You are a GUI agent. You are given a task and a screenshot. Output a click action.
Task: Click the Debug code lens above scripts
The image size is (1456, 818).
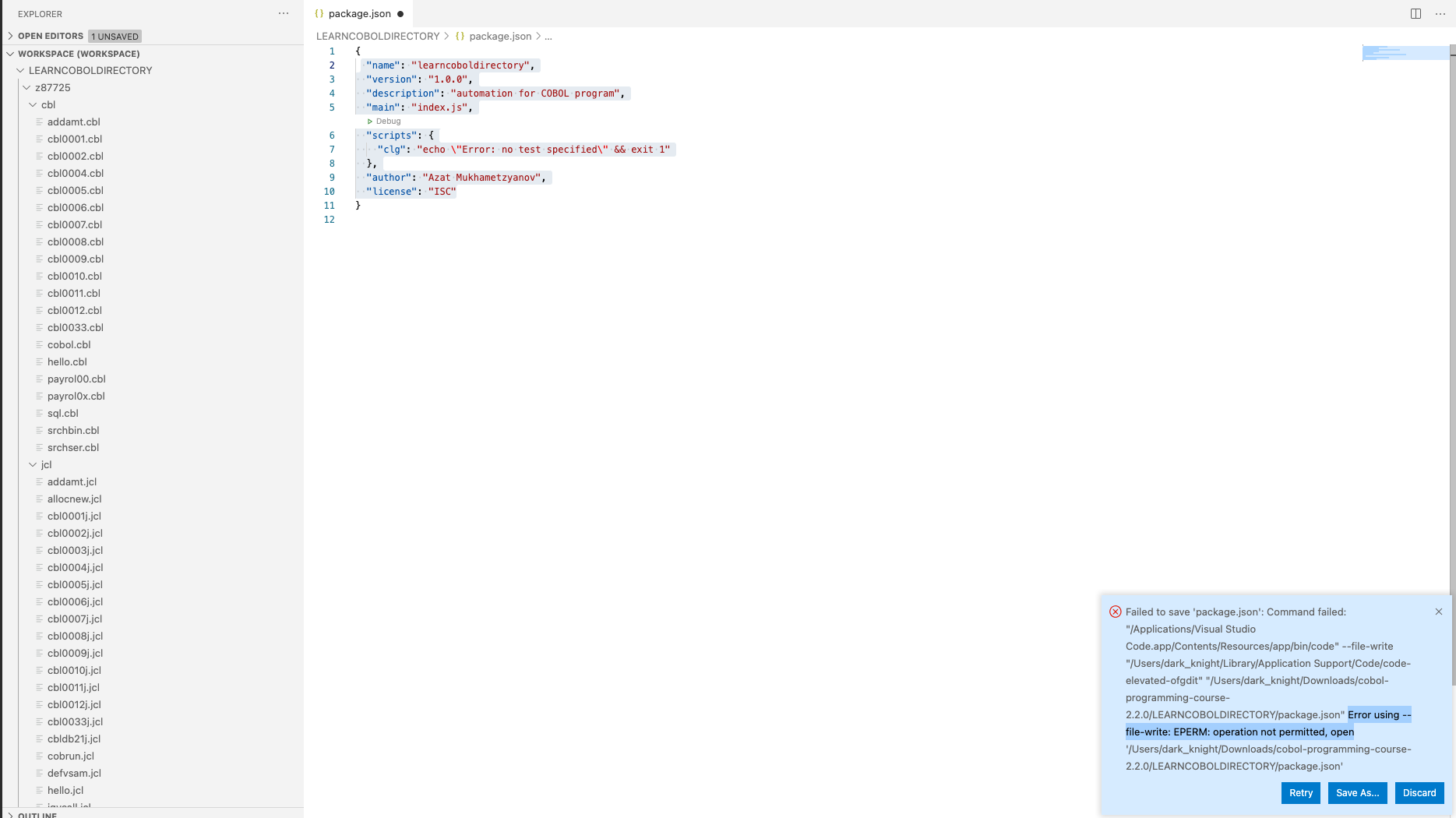[384, 122]
